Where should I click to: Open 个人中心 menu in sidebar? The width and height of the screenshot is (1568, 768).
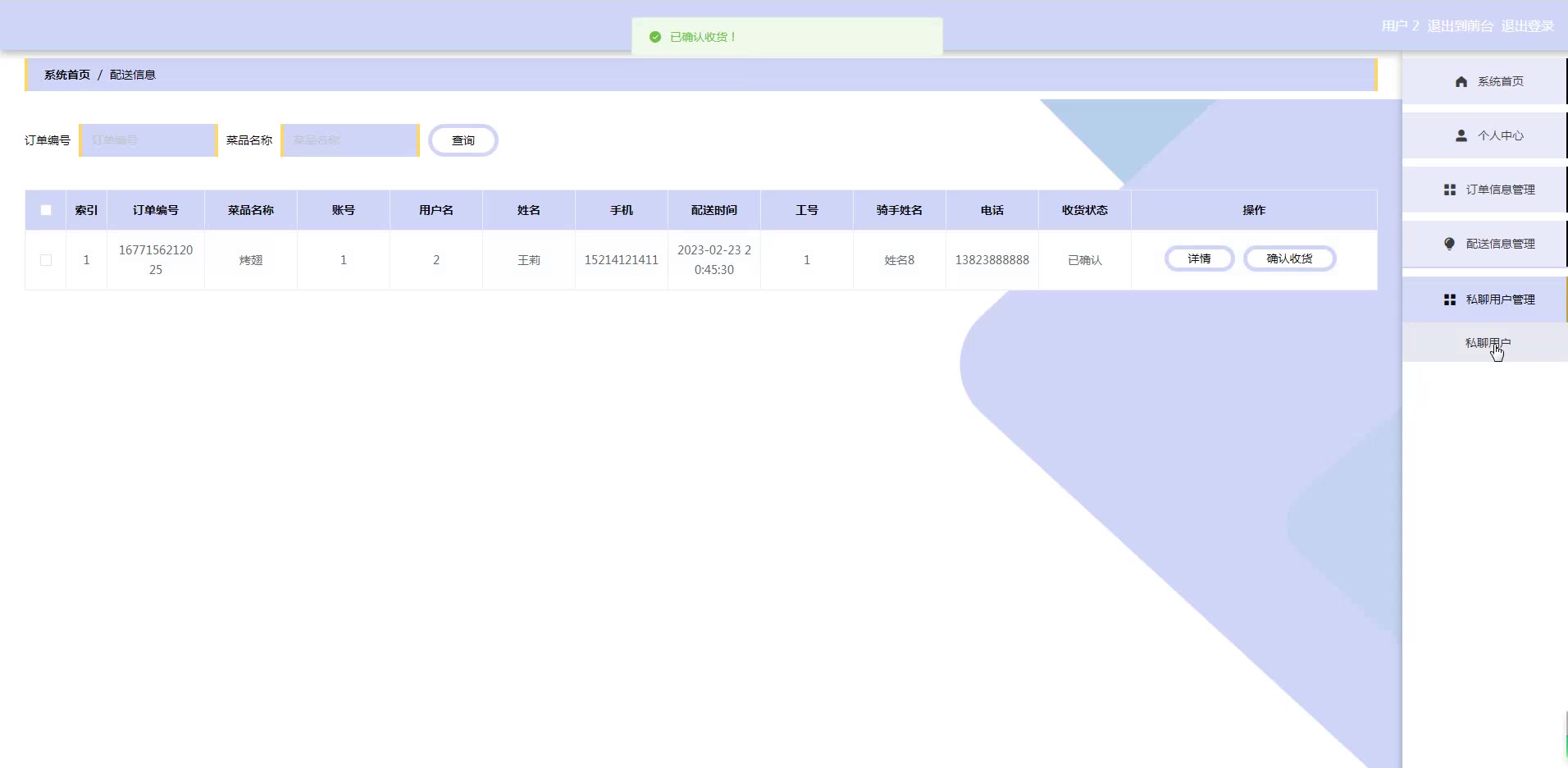tap(1484, 135)
